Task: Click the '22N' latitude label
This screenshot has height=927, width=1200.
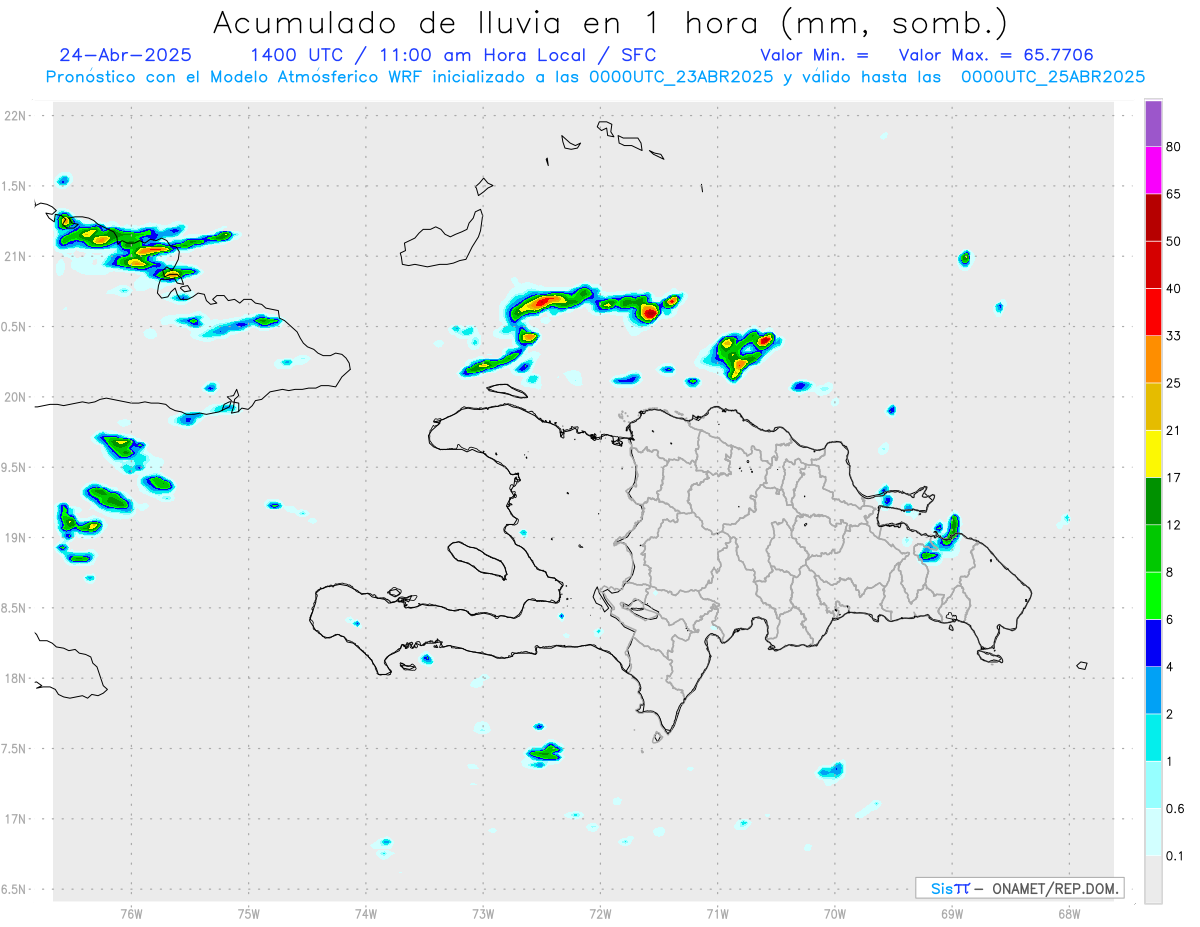Action: pyautogui.click(x=17, y=116)
